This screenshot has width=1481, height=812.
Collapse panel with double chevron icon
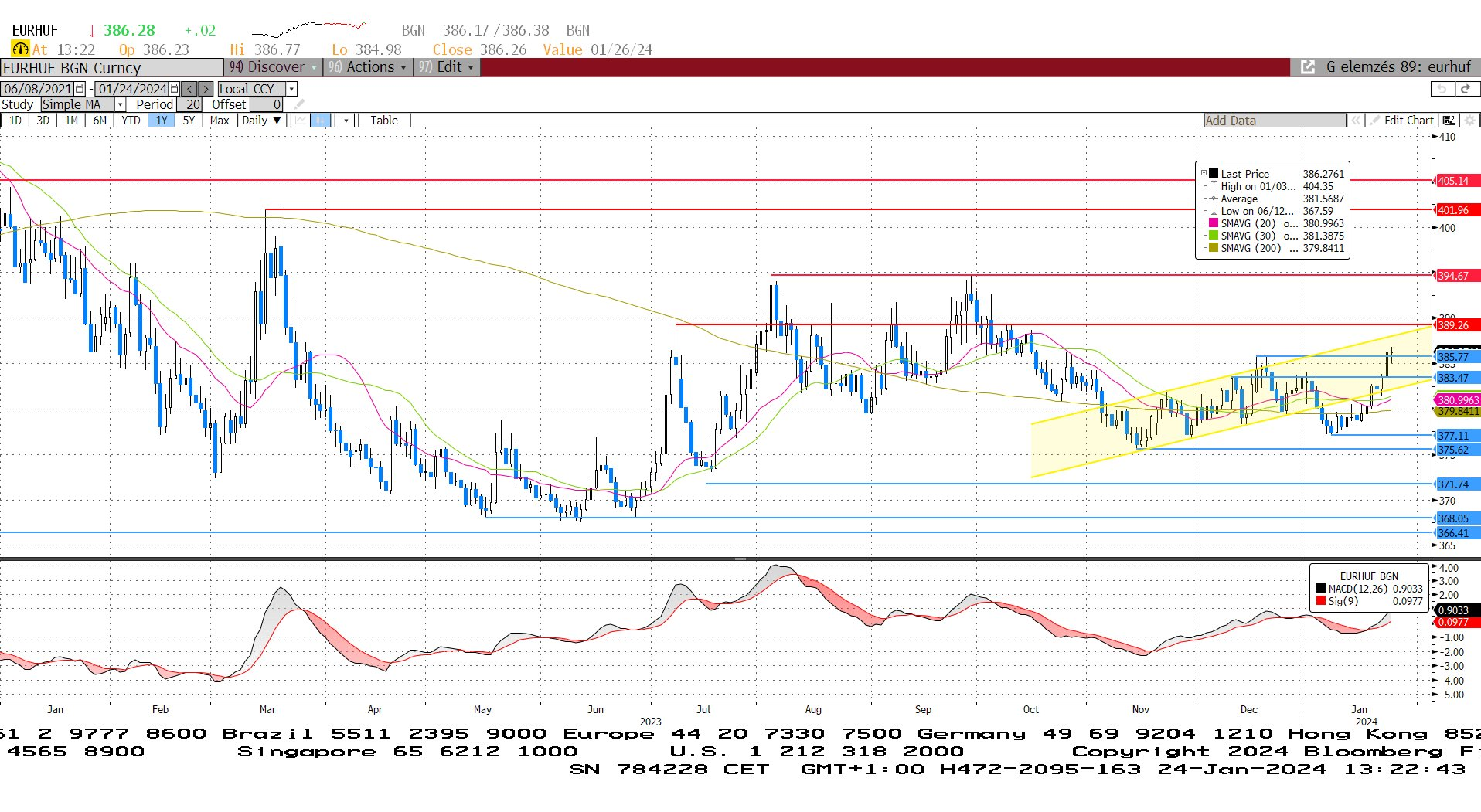tap(1355, 121)
